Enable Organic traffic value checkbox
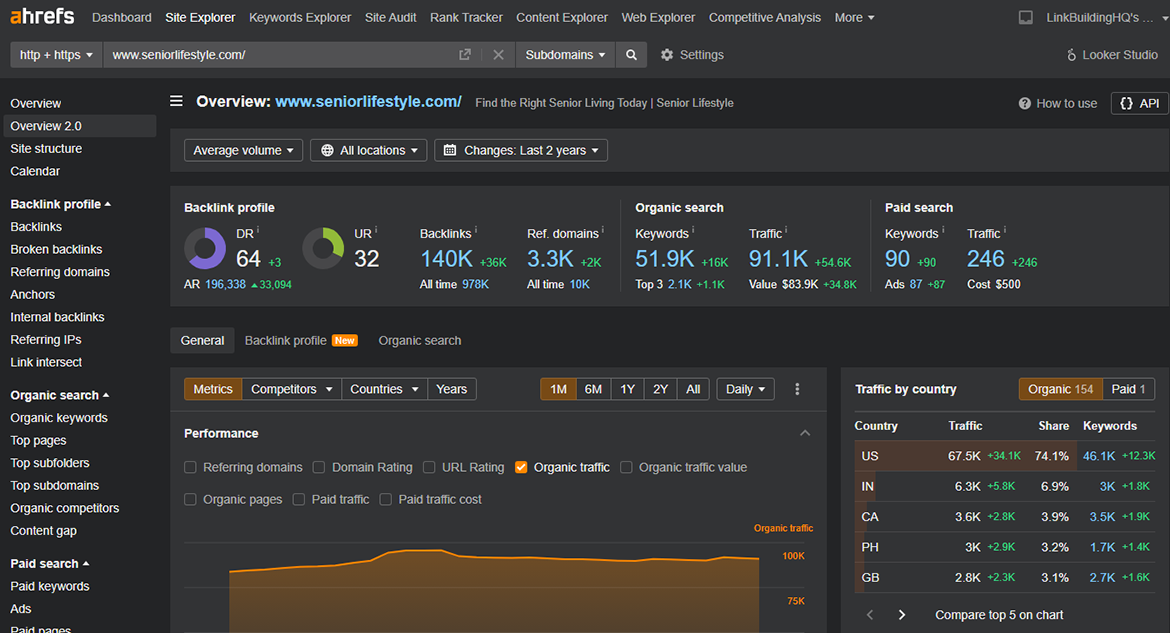Screen dimensions: 1170x633 pos(626,467)
